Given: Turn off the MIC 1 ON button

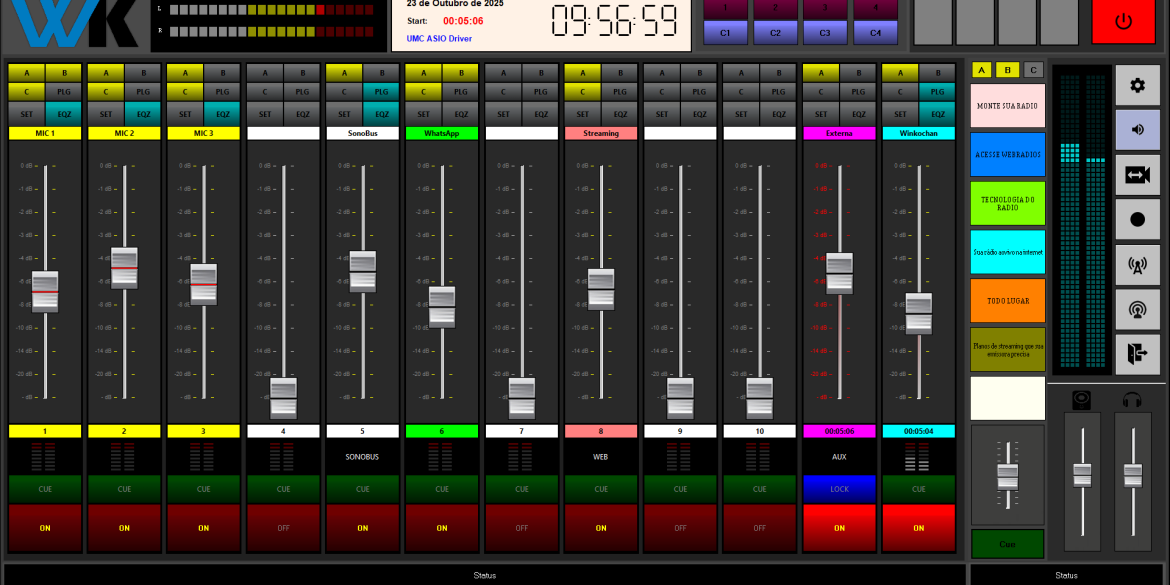Looking at the screenshot, I should pyautogui.click(x=45, y=528).
